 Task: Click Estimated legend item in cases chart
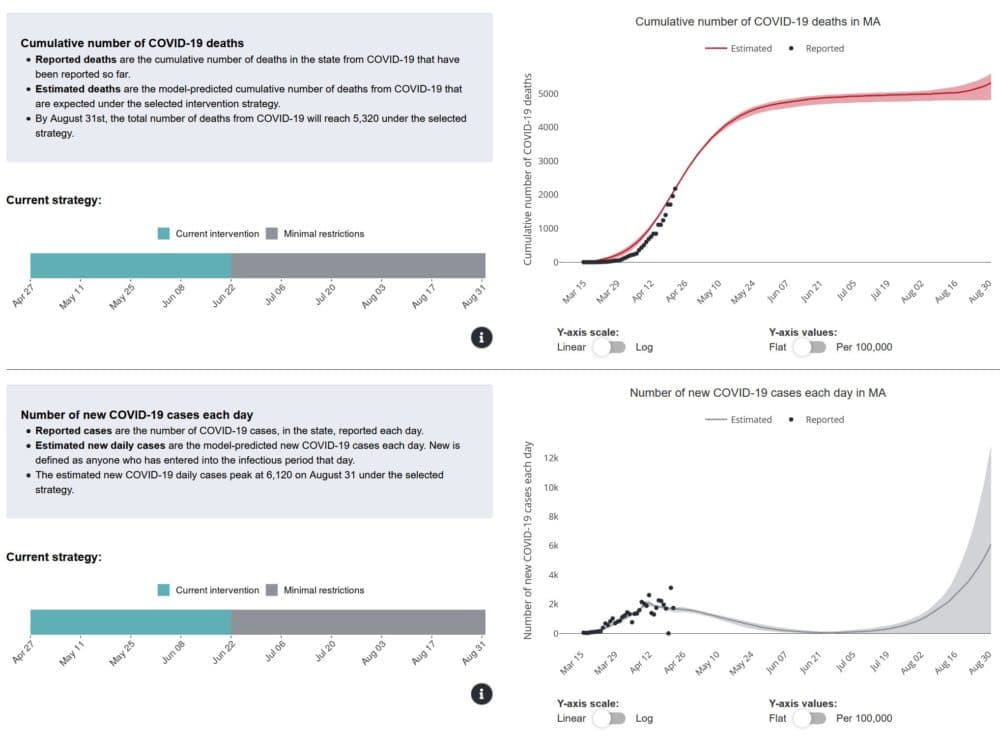(739, 420)
